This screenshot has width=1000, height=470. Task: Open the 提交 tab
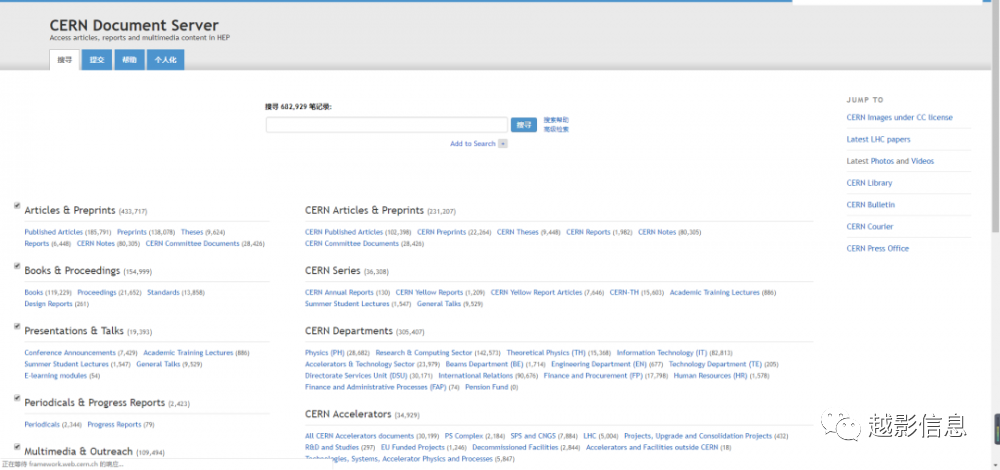coord(97,60)
